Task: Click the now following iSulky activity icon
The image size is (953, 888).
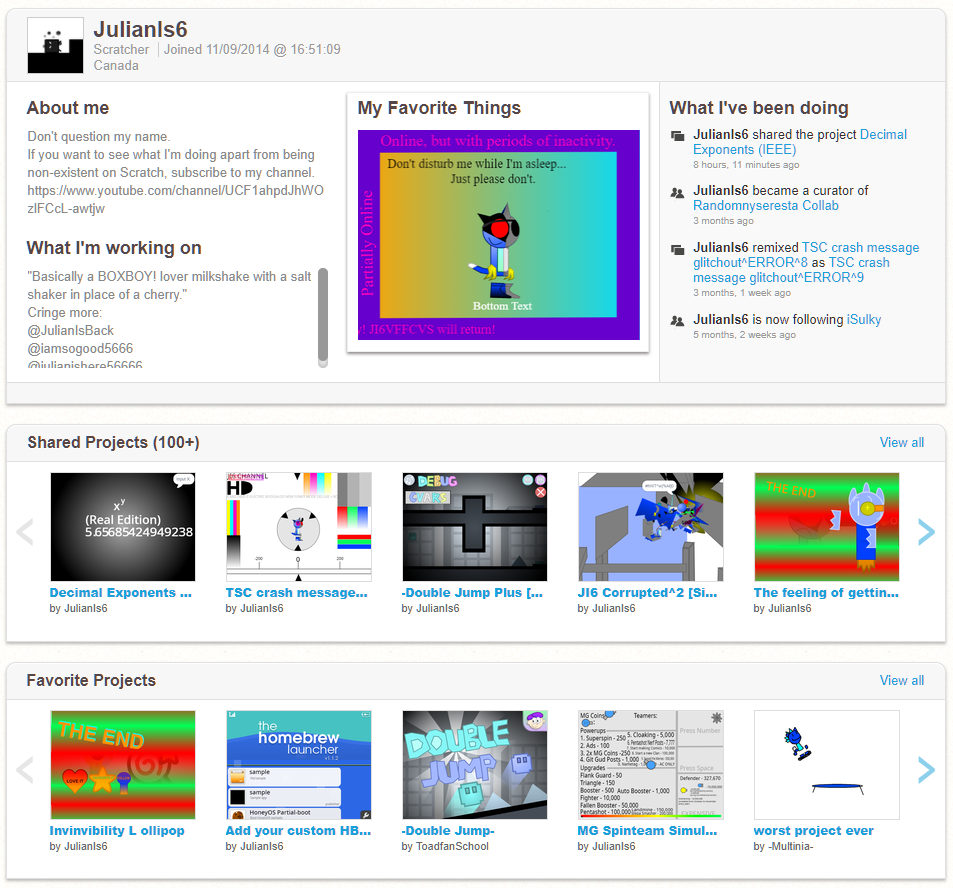Action: [678, 321]
